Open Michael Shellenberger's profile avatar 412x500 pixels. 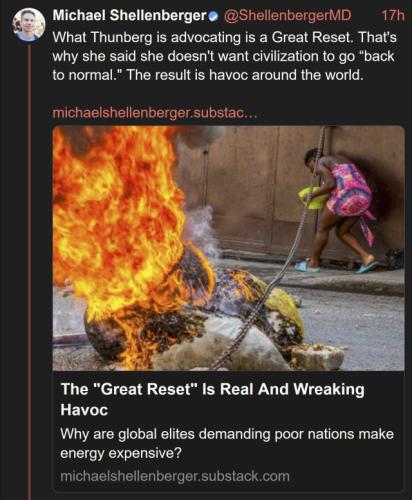(x=29, y=25)
